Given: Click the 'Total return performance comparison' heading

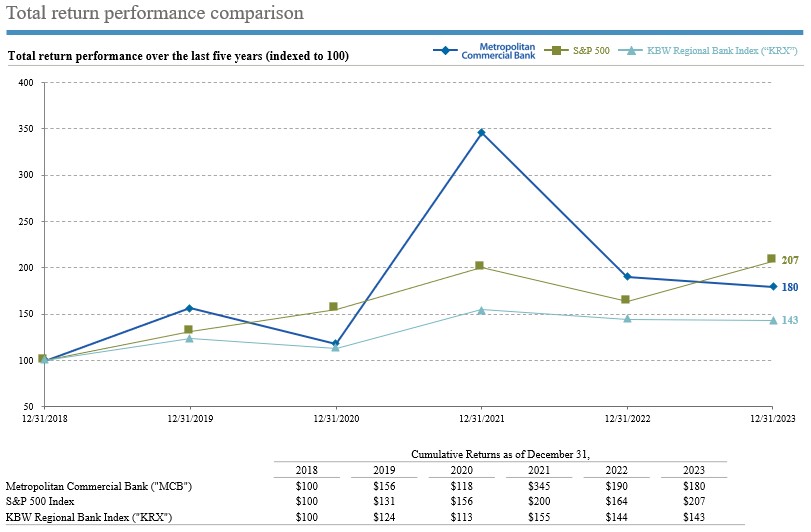Looking at the screenshot, I should click(x=155, y=12).
